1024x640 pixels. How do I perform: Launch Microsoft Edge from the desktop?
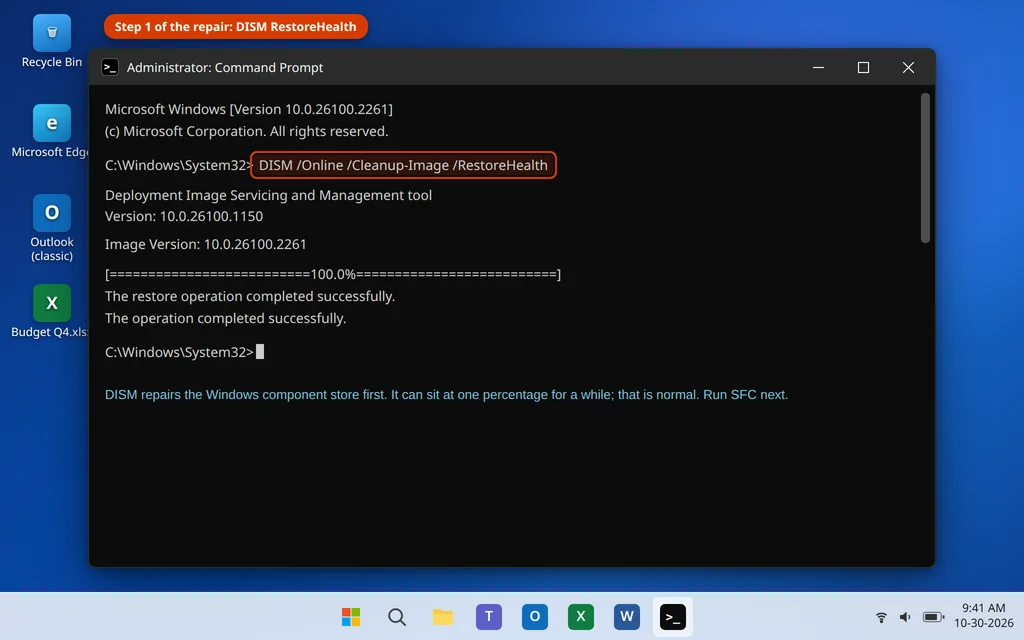coord(52,131)
